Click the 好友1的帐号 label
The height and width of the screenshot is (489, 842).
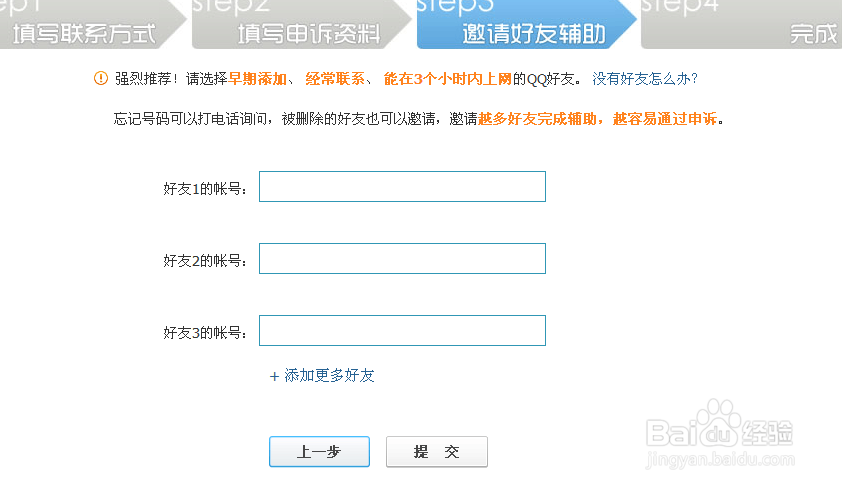206,188
